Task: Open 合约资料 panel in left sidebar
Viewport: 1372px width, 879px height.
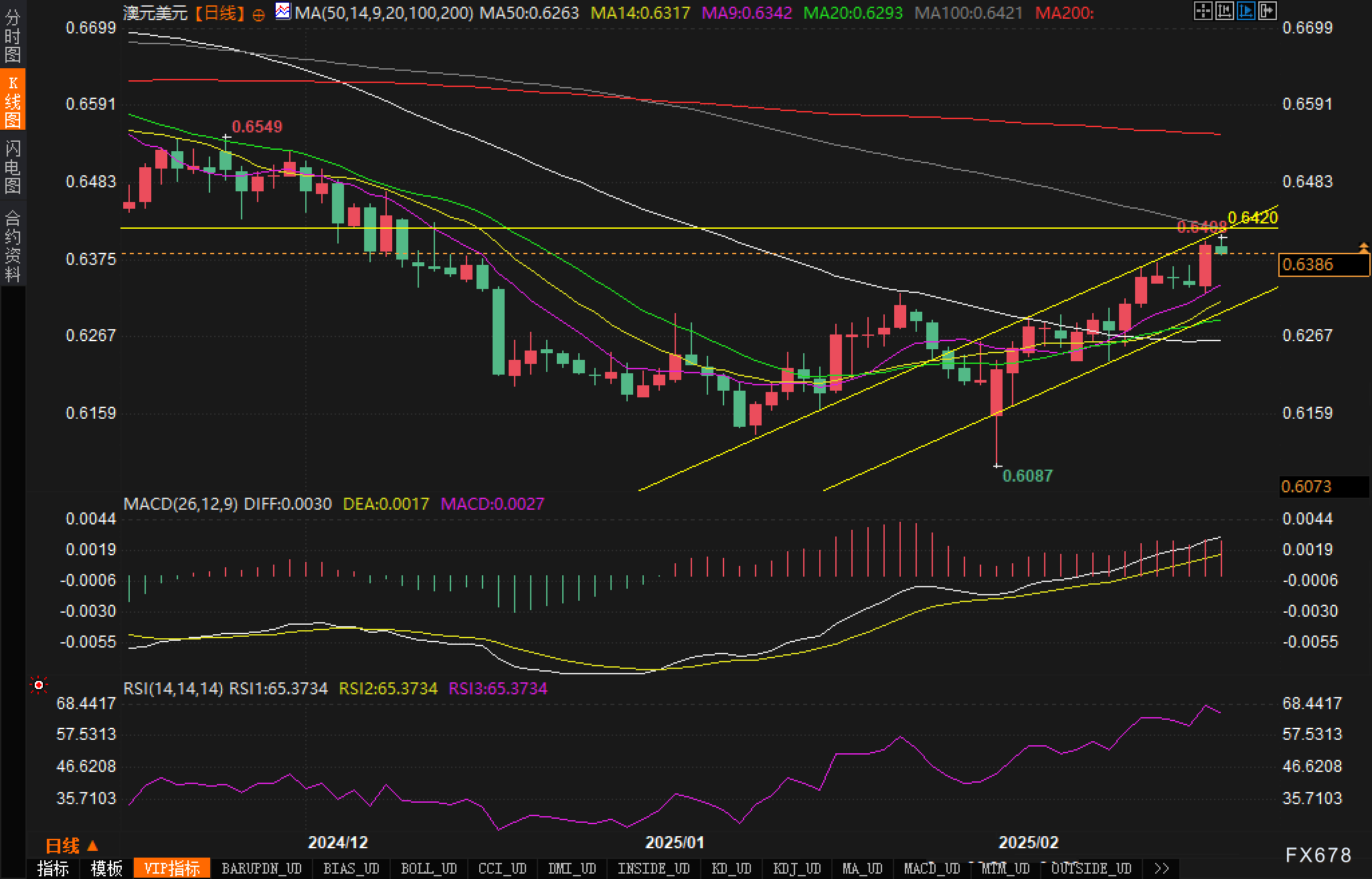Action: 12,246
